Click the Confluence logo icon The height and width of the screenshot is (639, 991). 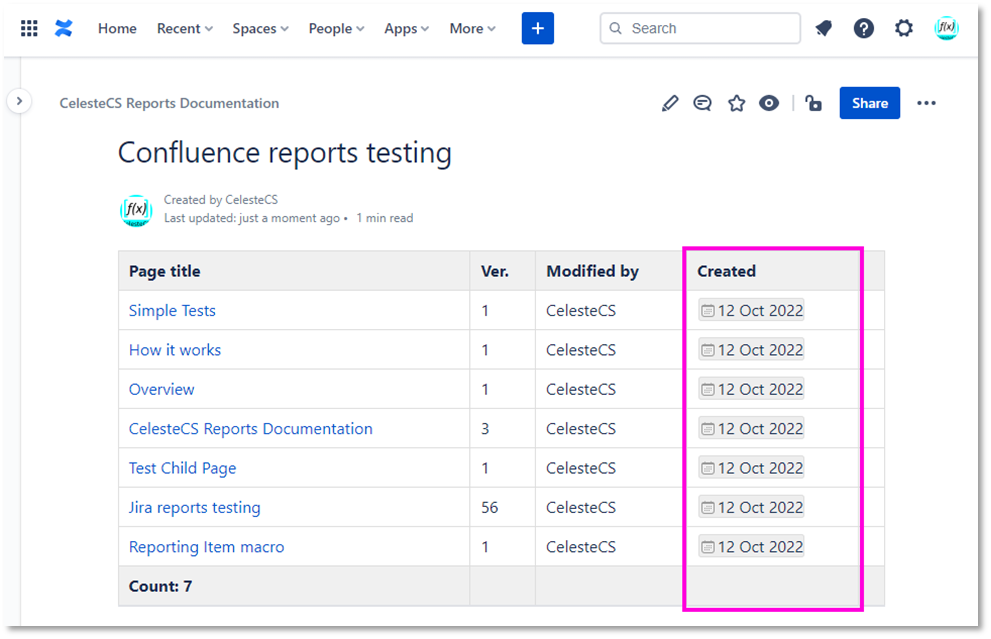[x=64, y=28]
